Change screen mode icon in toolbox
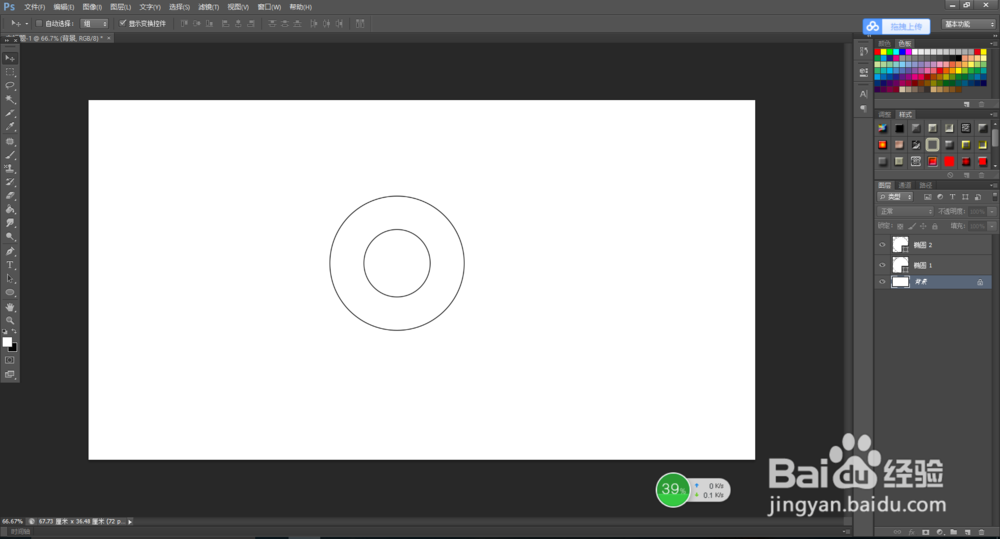 pyautogui.click(x=10, y=375)
